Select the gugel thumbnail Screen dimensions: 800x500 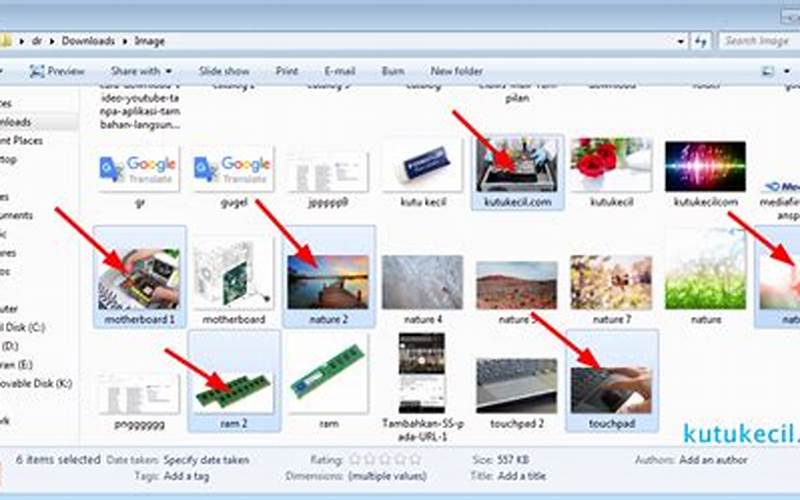coord(234,169)
